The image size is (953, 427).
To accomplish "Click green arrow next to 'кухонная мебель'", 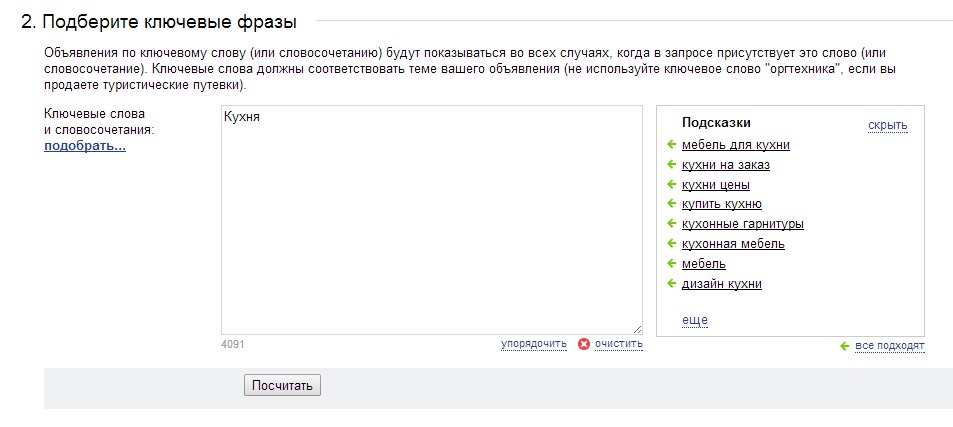I will click(x=672, y=244).
